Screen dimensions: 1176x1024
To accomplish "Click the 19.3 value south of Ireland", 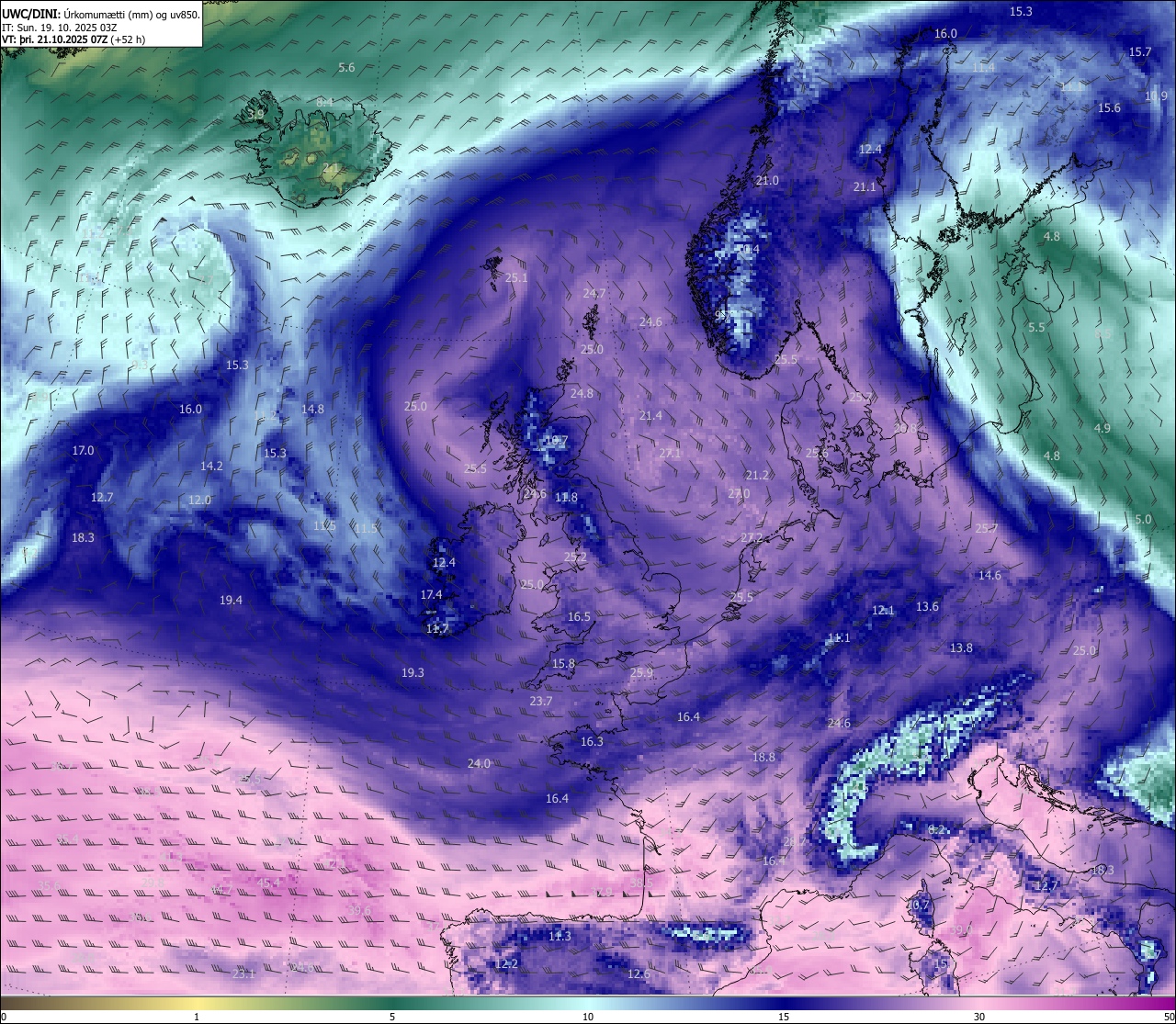I will [413, 673].
